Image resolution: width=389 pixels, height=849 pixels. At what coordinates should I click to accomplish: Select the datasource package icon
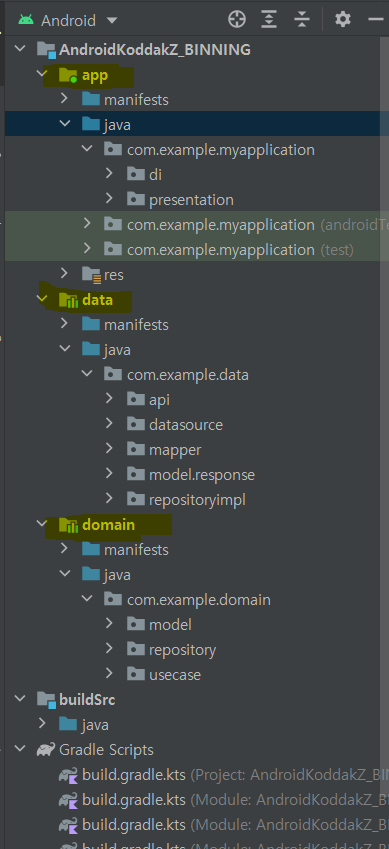[135, 424]
